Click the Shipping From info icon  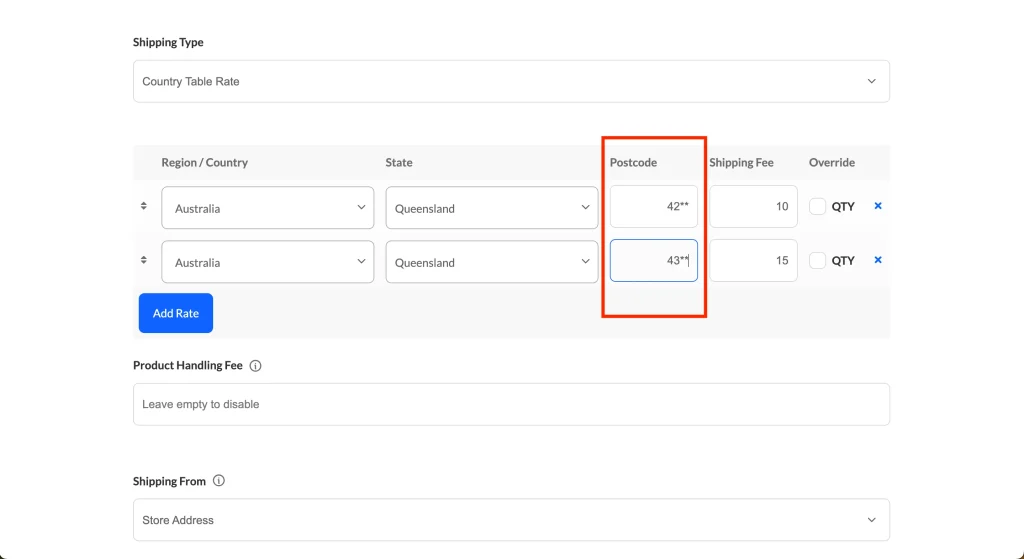pyautogui.click(x=219, y=481)
